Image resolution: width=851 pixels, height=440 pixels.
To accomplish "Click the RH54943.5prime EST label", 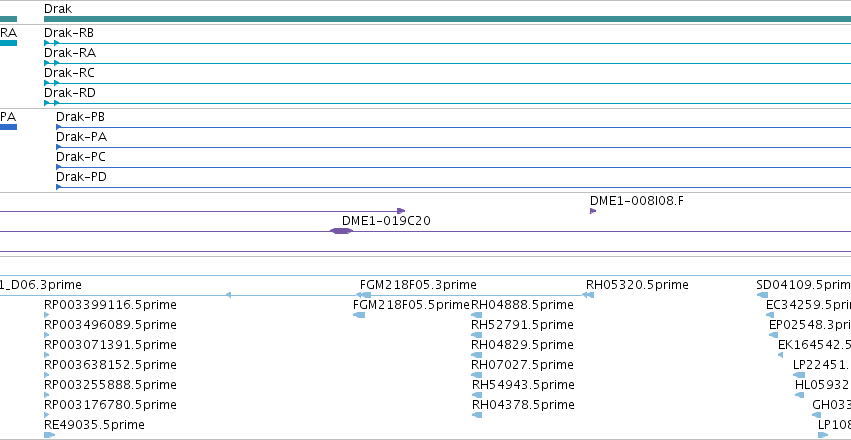I will click(x=523, y=385).
